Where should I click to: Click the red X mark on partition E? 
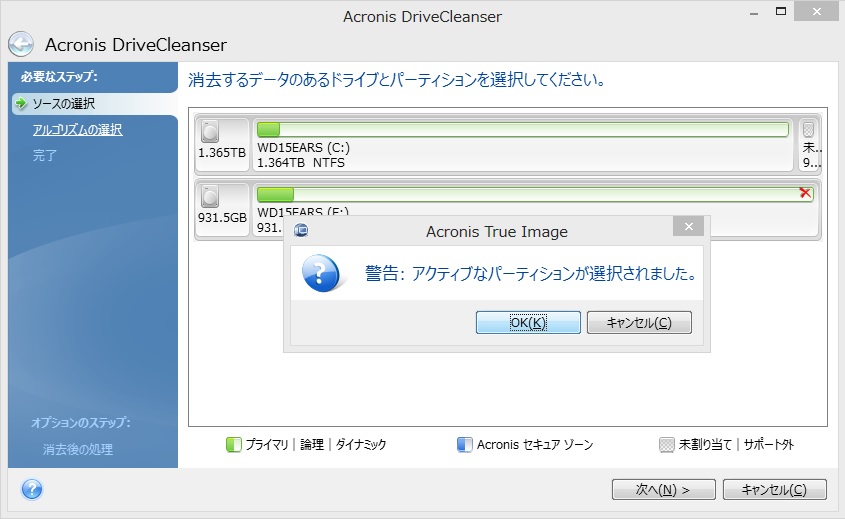(x=805, y=193)
